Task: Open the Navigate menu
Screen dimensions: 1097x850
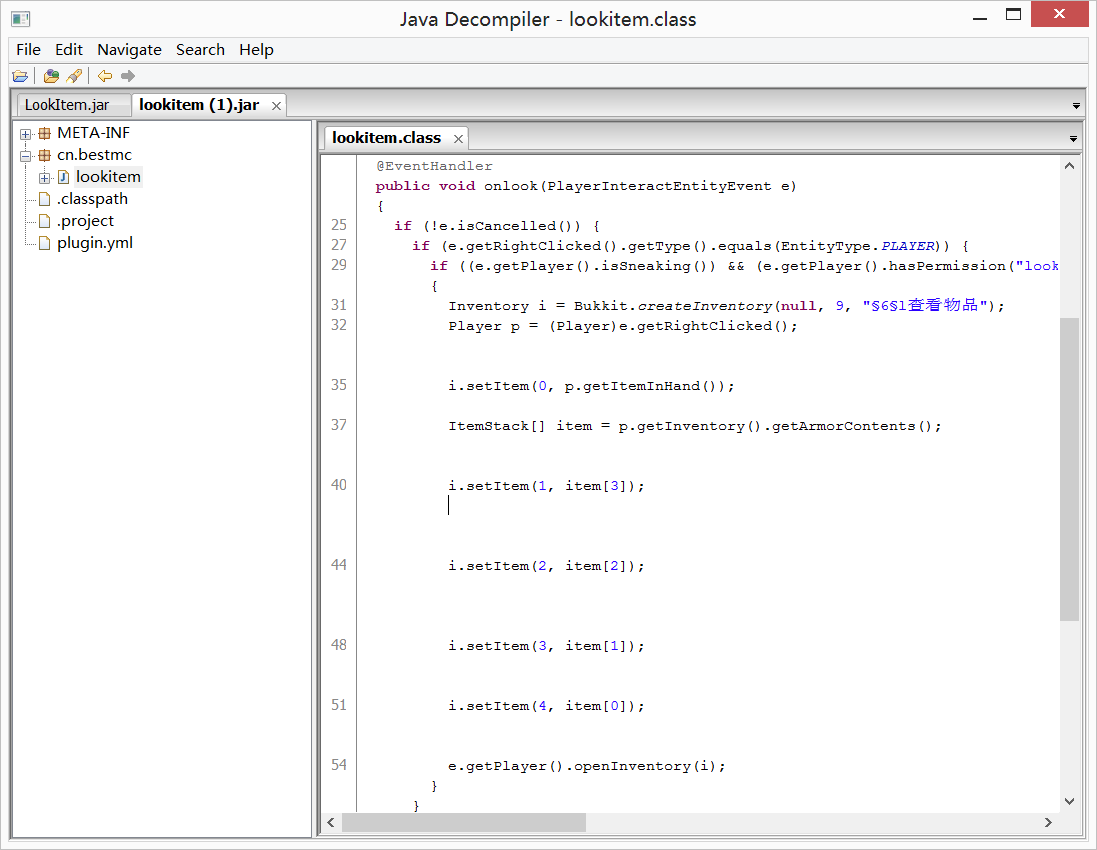Action: click(129, 50)
